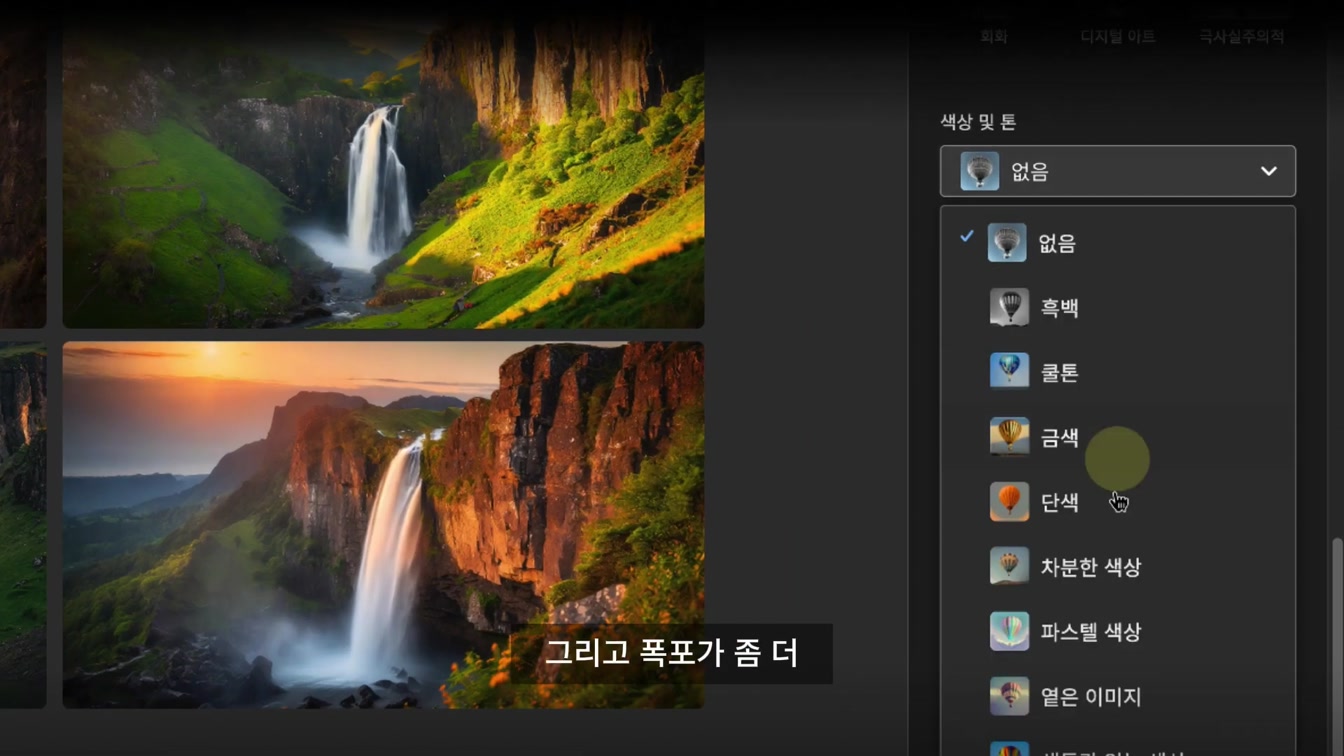Pick the 차분한 색상 option
This screenshot has width=1344, height=756.
[x=1117, y=567]
